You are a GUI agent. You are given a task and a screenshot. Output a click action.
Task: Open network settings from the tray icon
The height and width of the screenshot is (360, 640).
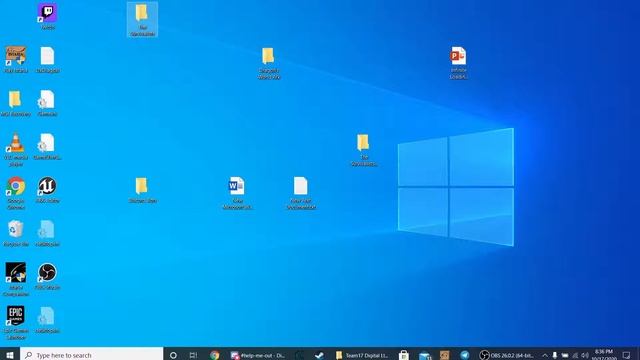tap(575, 355)
